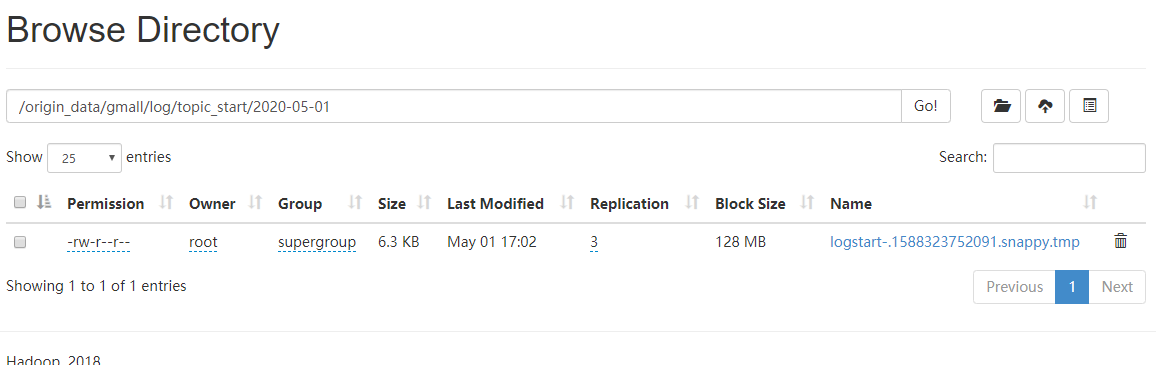Focus the Search input field
The width and height of the screenshot is (1156, 365).
[x=1069, y=158]
